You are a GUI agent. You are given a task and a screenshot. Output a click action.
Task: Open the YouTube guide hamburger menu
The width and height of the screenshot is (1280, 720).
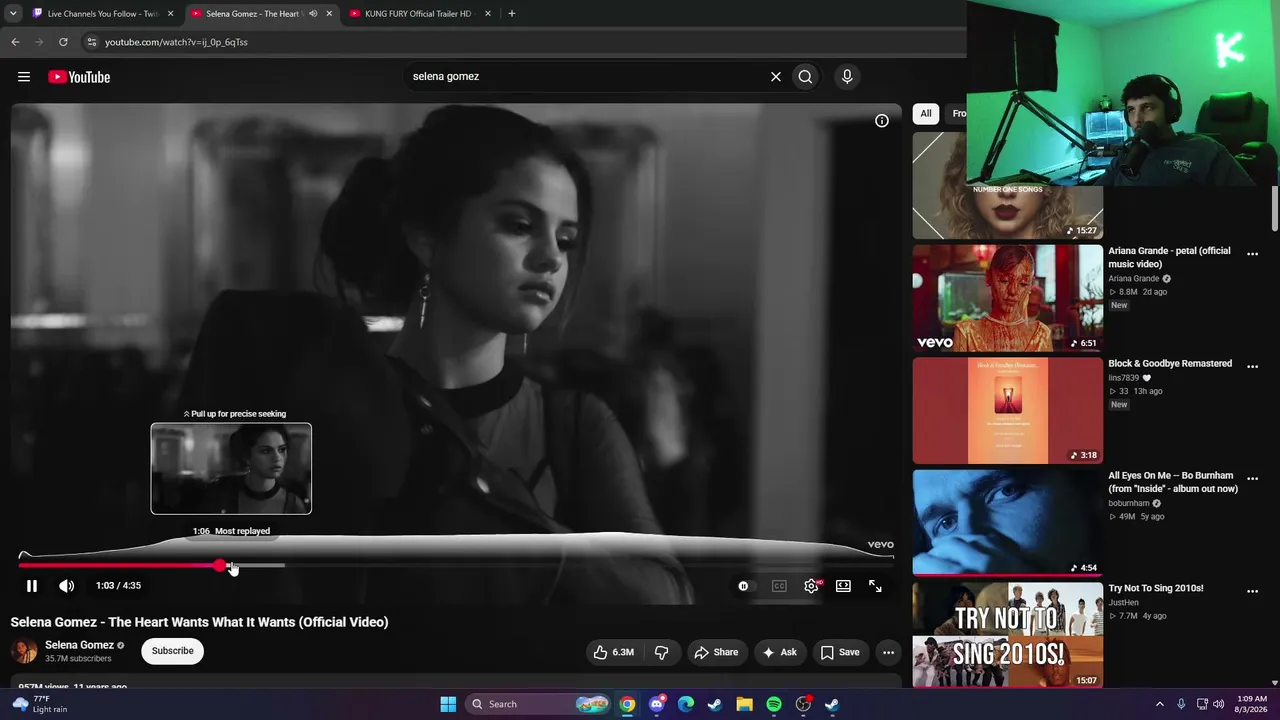click(x=24, y=77)
